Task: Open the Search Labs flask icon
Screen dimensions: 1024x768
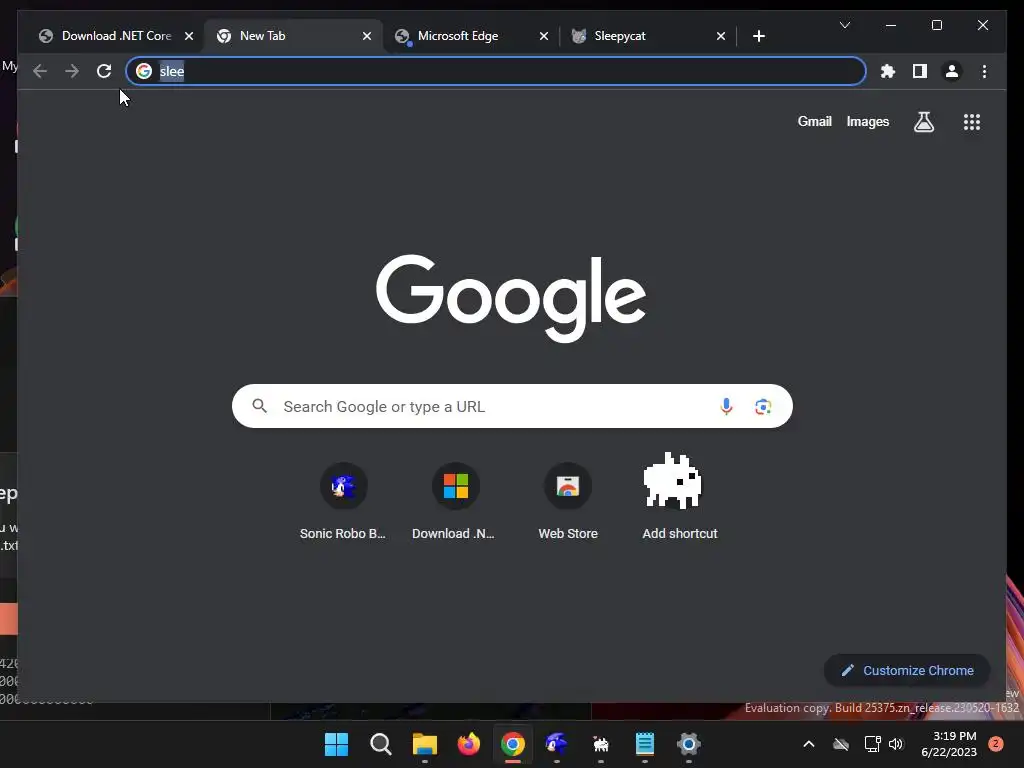Action: coord(923,121)
